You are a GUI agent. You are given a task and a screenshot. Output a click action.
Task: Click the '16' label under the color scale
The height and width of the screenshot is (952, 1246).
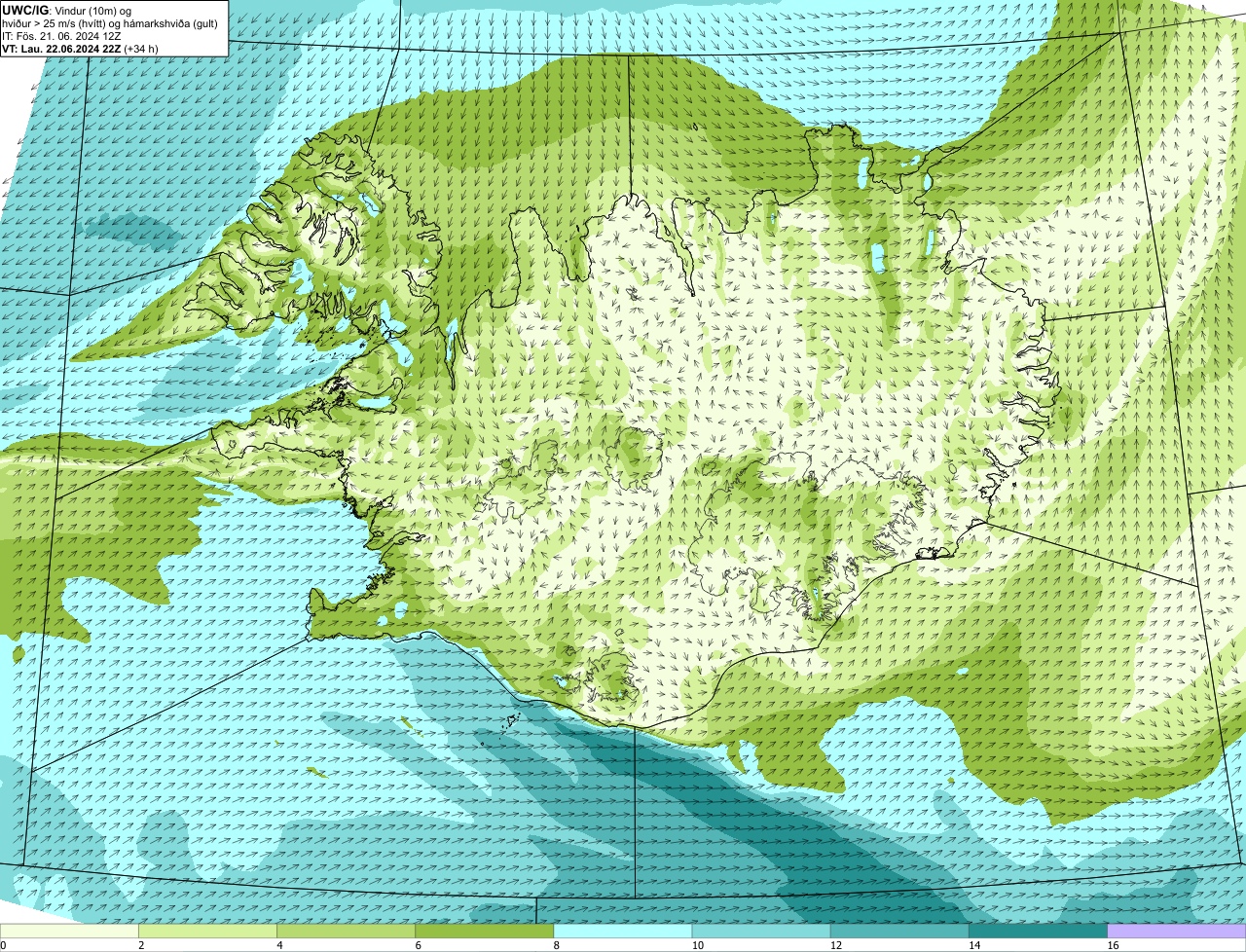[1113, 945]
